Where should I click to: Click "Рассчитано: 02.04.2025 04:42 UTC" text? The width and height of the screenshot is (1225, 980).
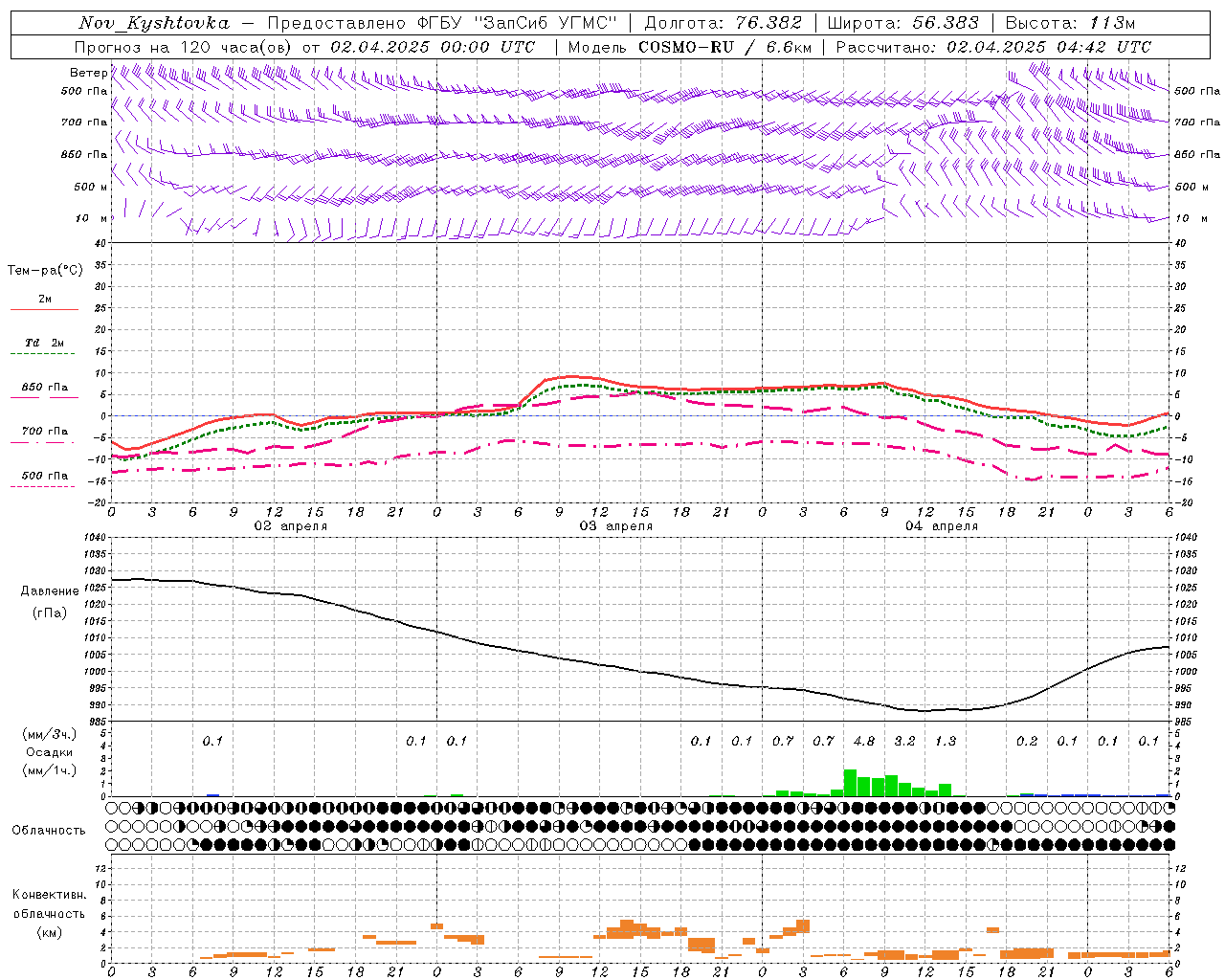993,47
